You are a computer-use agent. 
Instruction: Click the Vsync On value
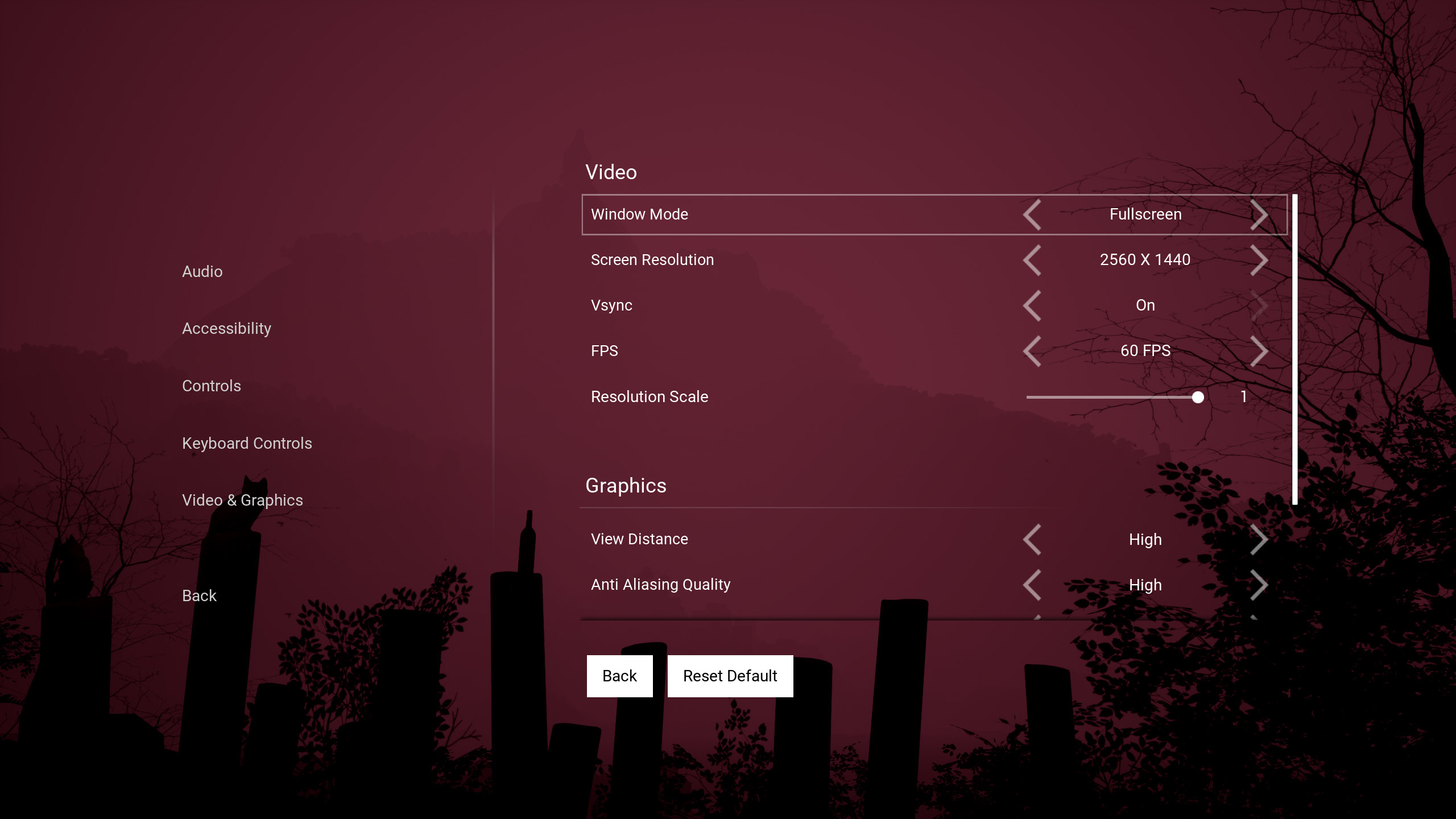tap(1145, 305)
